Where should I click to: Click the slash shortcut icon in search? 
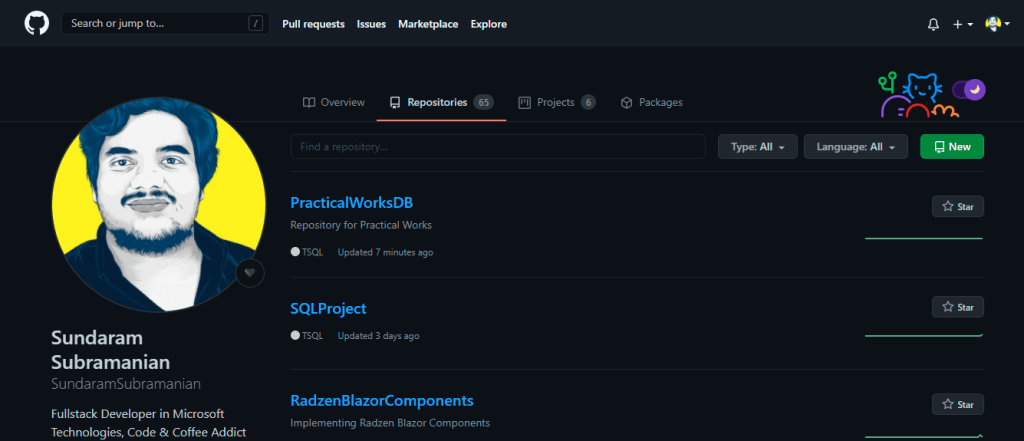[256, 23]
